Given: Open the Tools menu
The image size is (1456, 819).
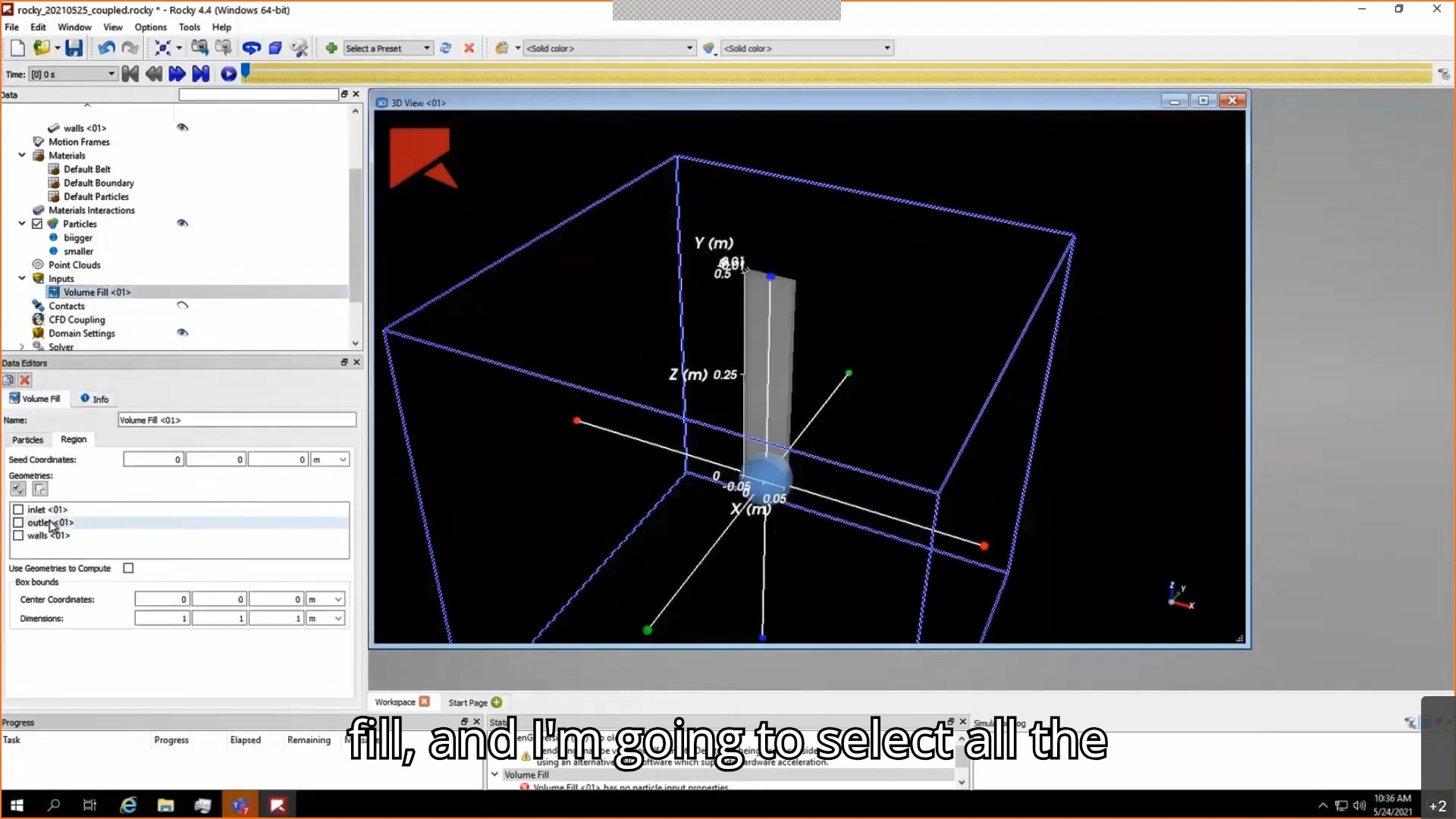Looking at the screenshot, I should (190, 27).
